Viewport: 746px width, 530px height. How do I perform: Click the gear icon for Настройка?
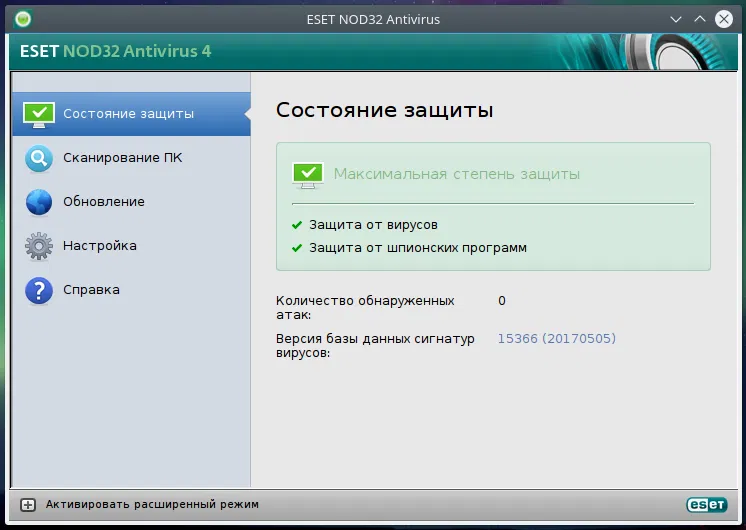pyautogui.click(x=39, y=246)
